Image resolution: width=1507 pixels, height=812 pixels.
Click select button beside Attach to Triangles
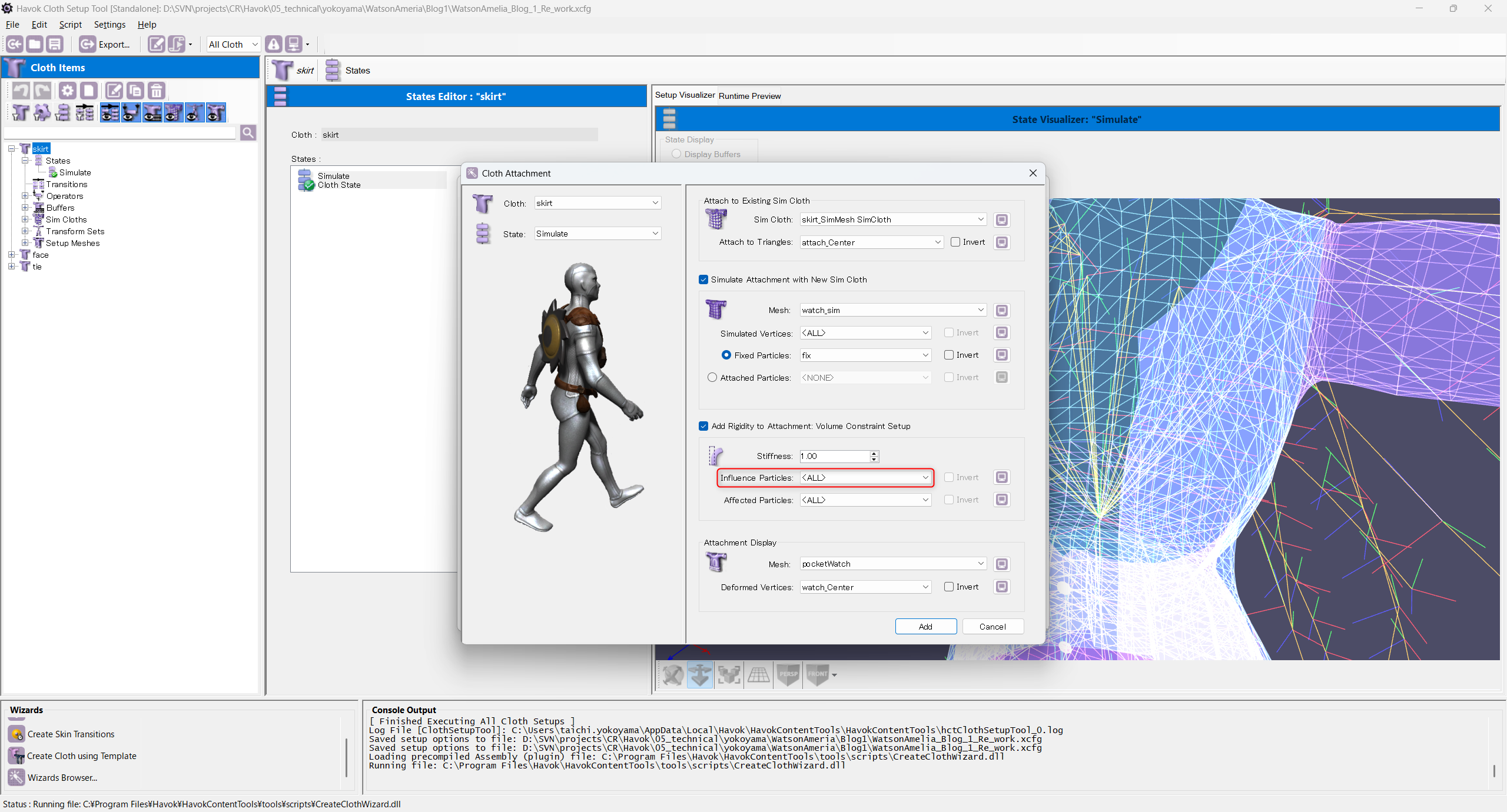(1002, 242)
